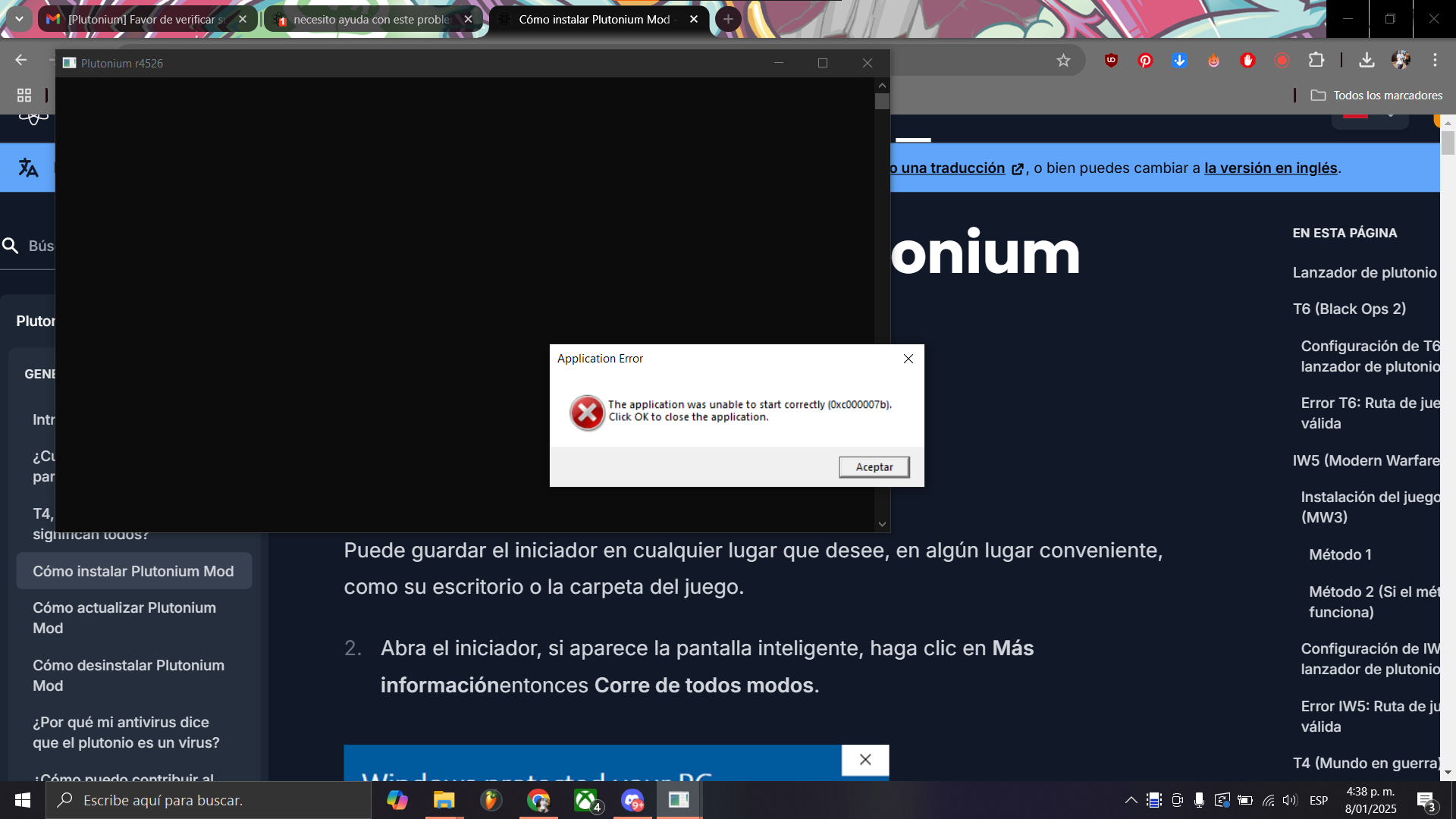
Task: Click the flame smiley extension icon
Action: click(x=1213, y=61)
